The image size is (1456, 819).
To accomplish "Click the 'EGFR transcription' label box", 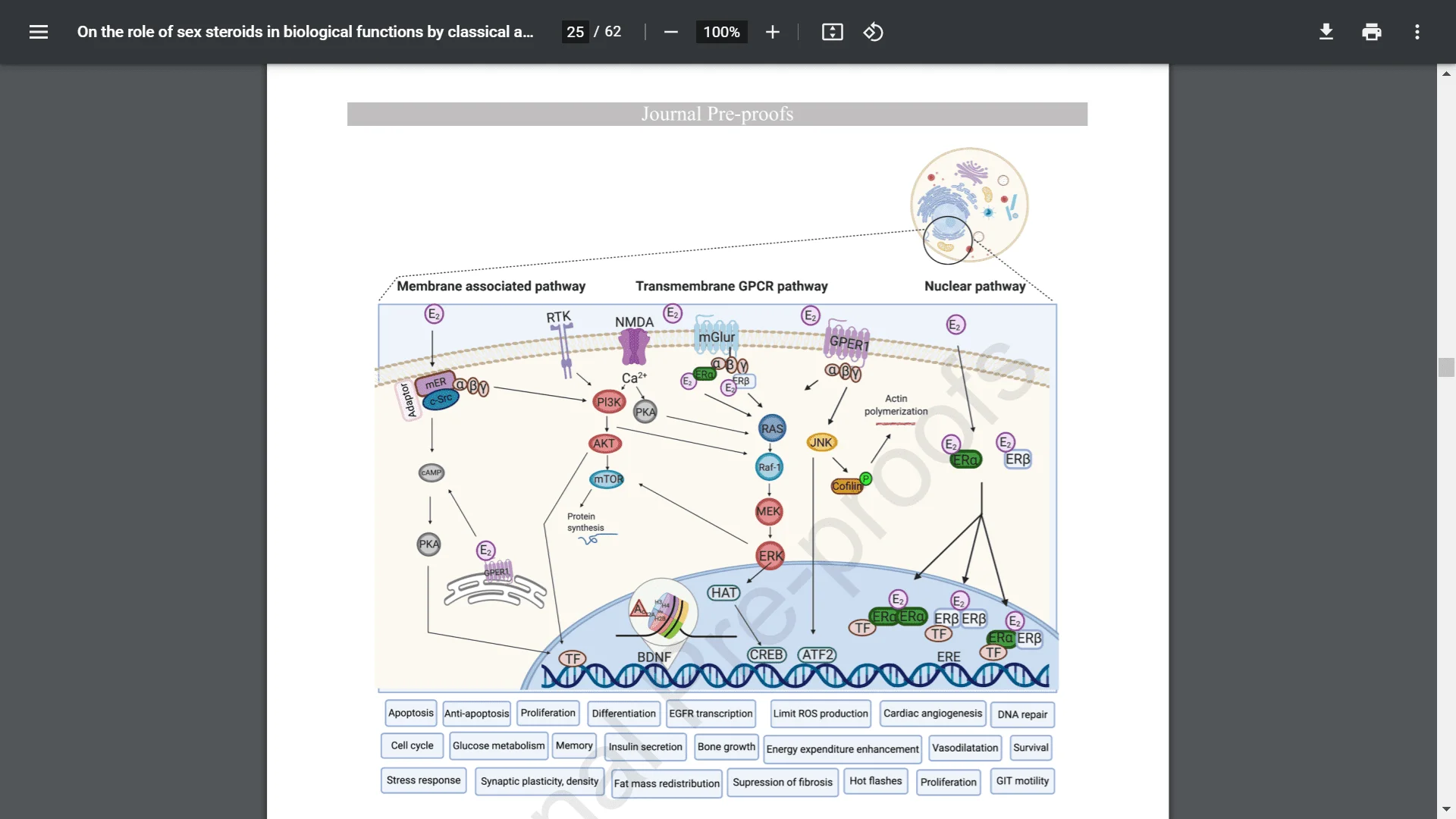I will coord(711,714).
